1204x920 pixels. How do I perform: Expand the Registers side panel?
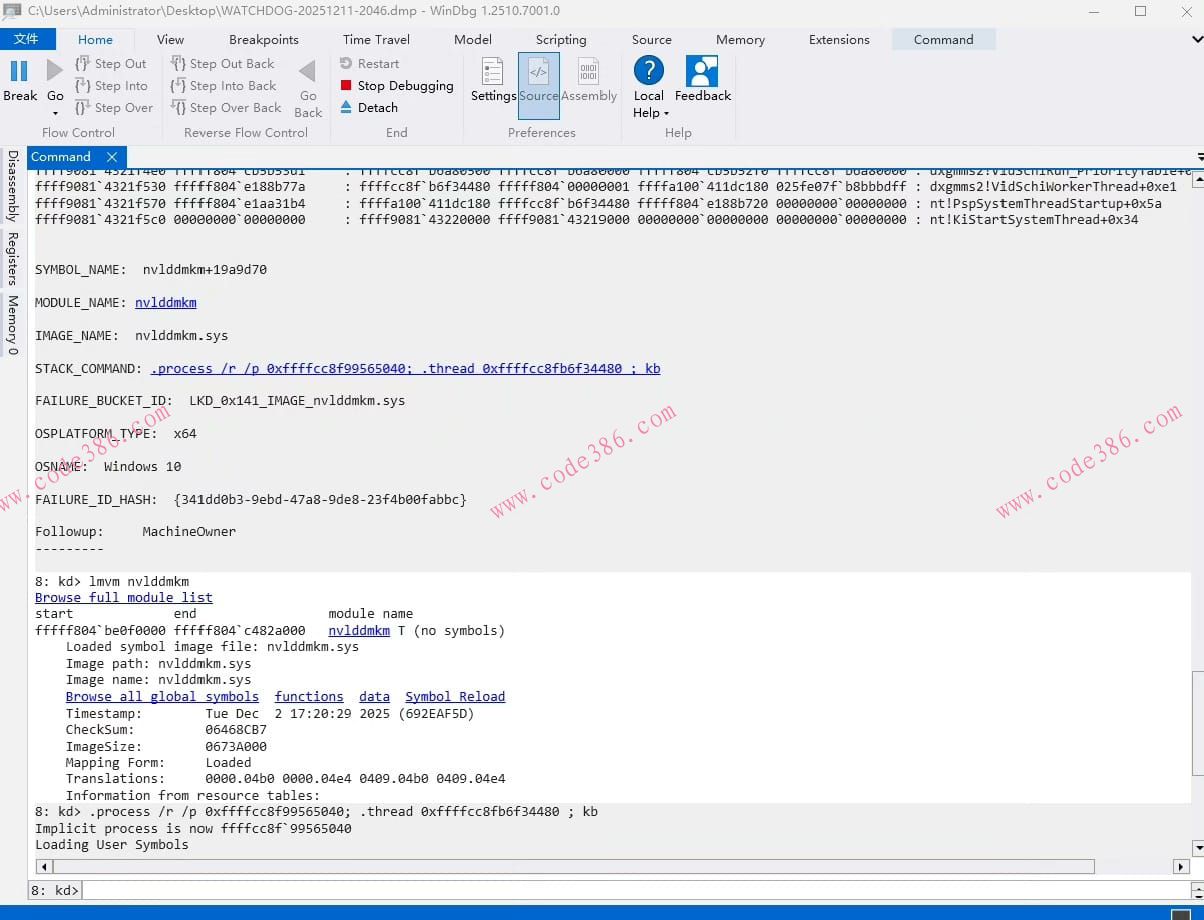click(13, 259)
